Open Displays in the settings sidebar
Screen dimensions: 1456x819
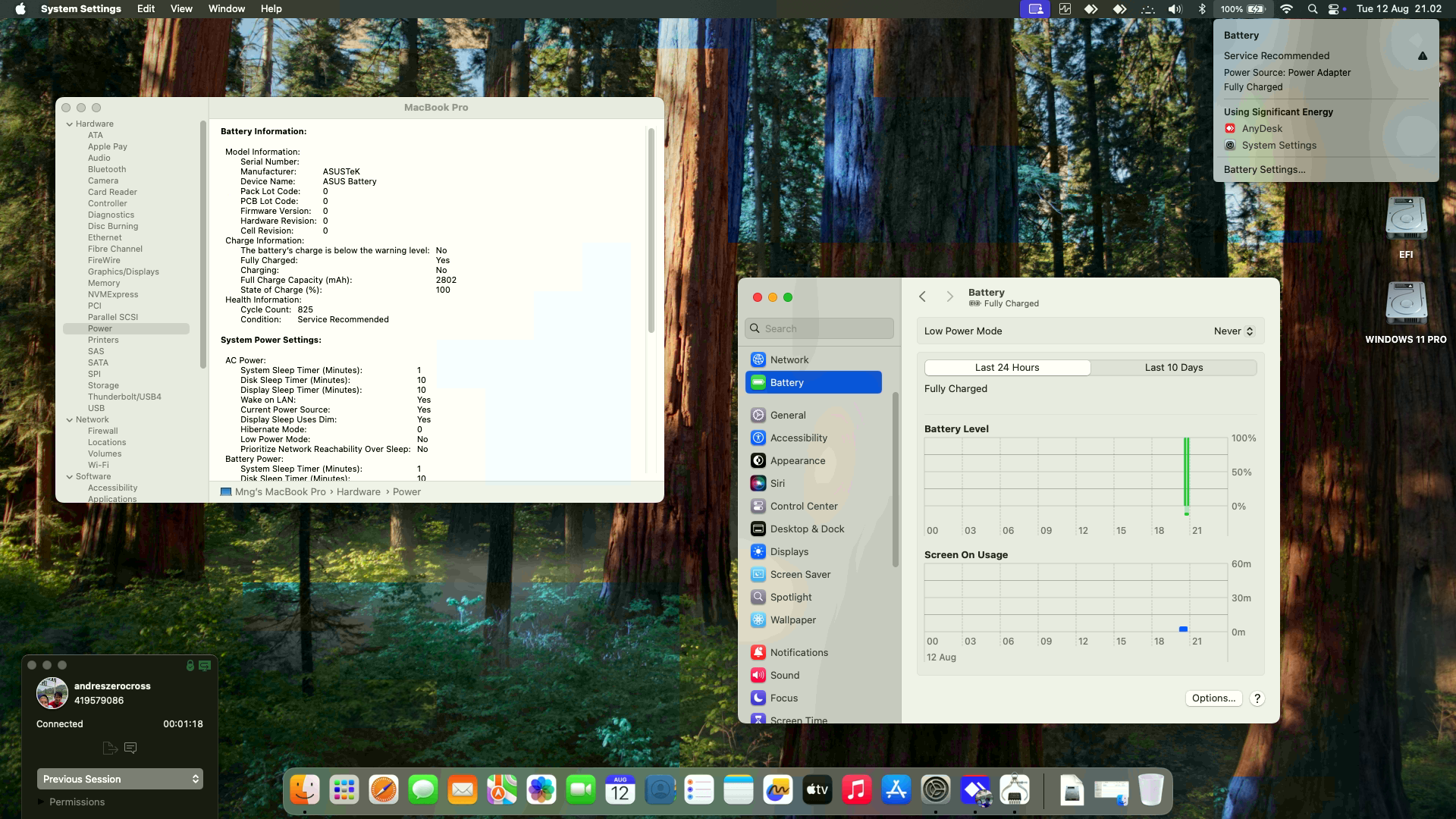(x=789, y=551)
